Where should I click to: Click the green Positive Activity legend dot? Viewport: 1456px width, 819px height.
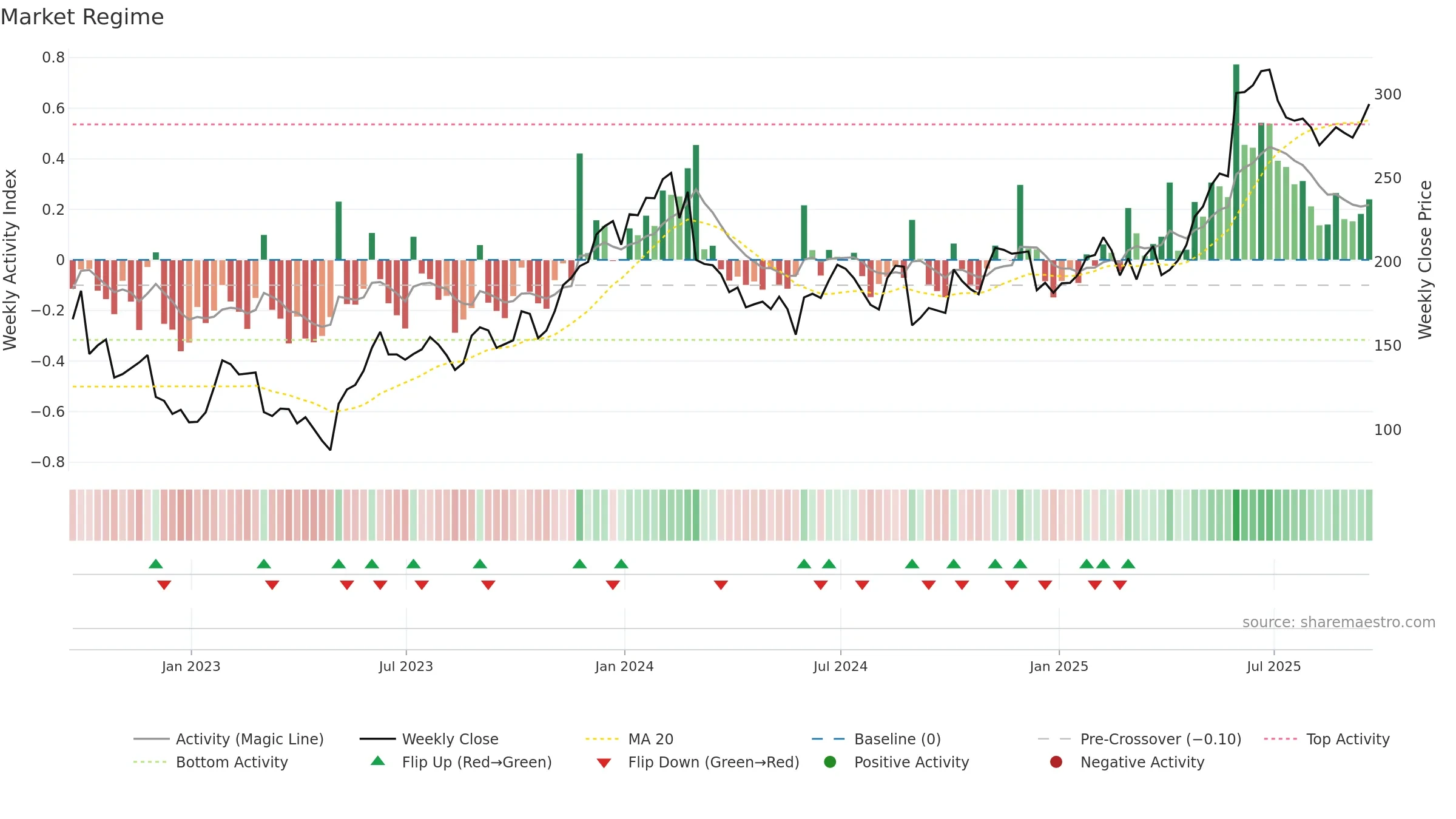coord(830,762)
